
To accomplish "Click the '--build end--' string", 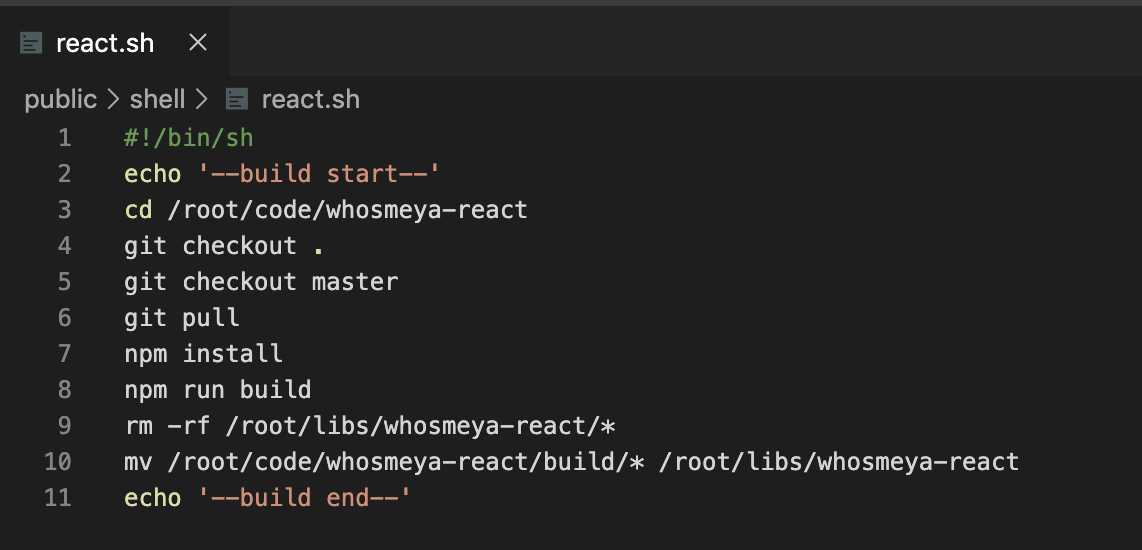I will (304, 498).
